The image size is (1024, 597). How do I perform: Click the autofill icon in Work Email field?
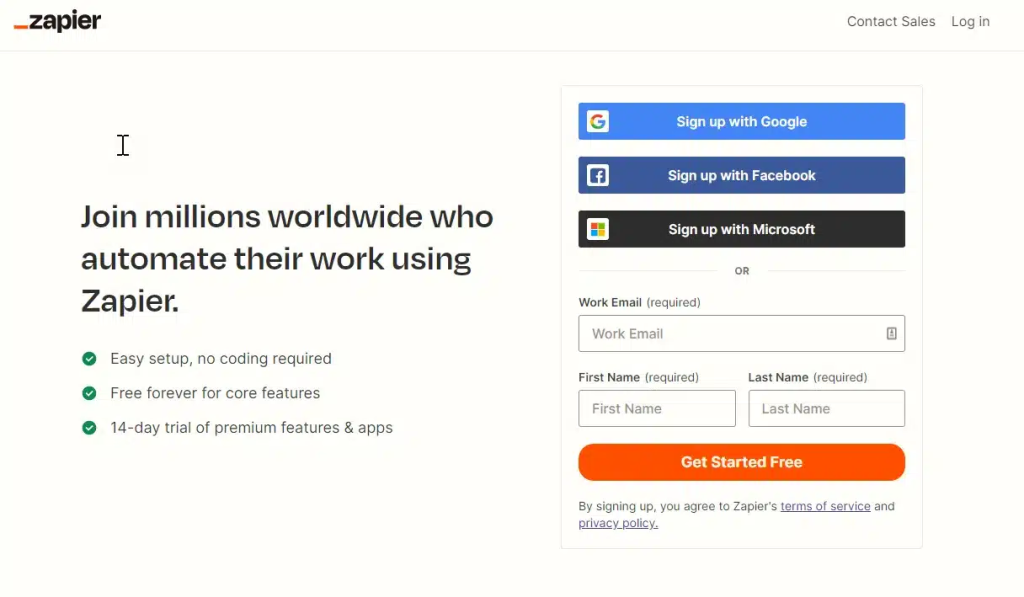pos(891,334)
